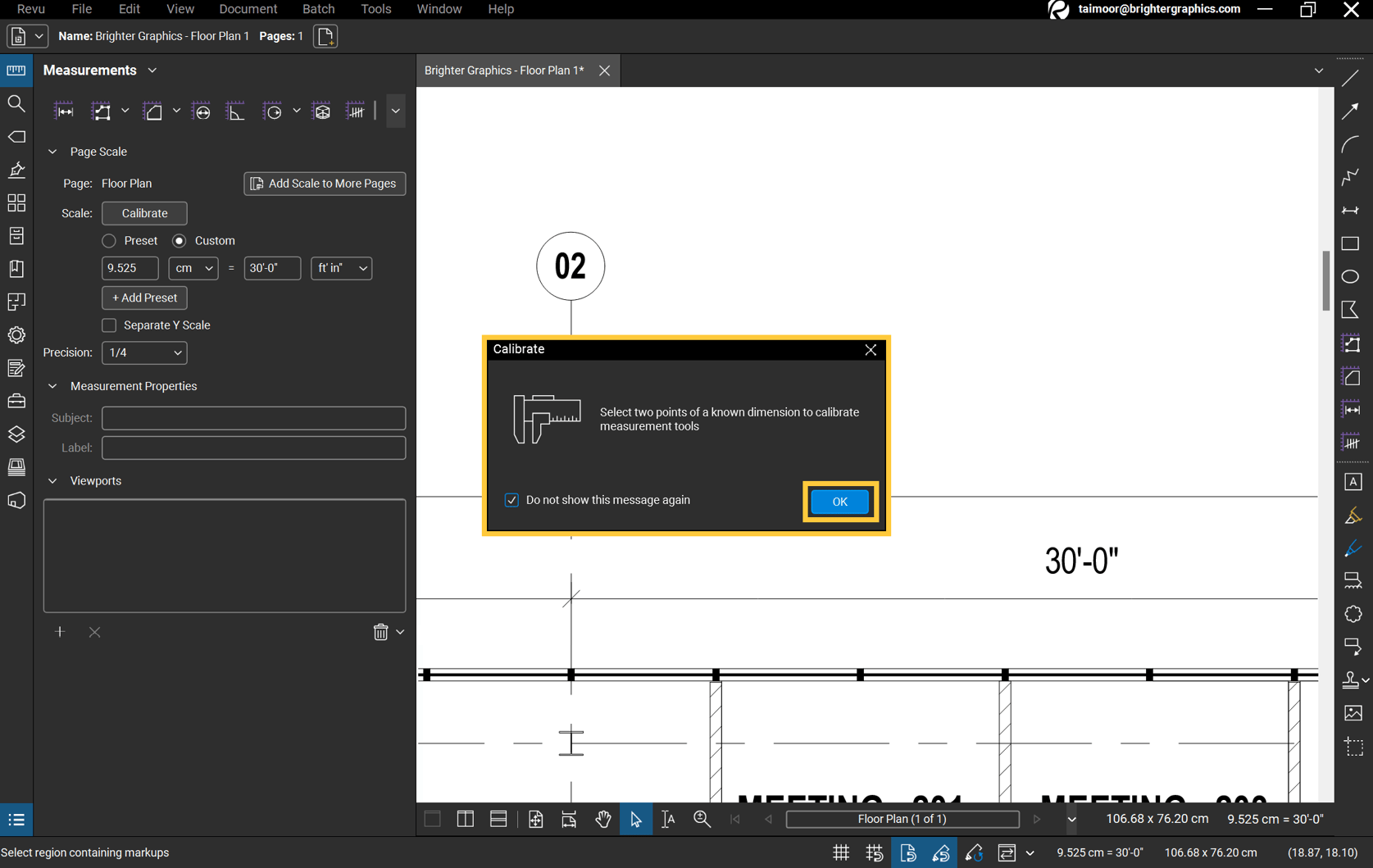Switch to the Brighter Graphics - Floor Plan 1 tab

502,70
